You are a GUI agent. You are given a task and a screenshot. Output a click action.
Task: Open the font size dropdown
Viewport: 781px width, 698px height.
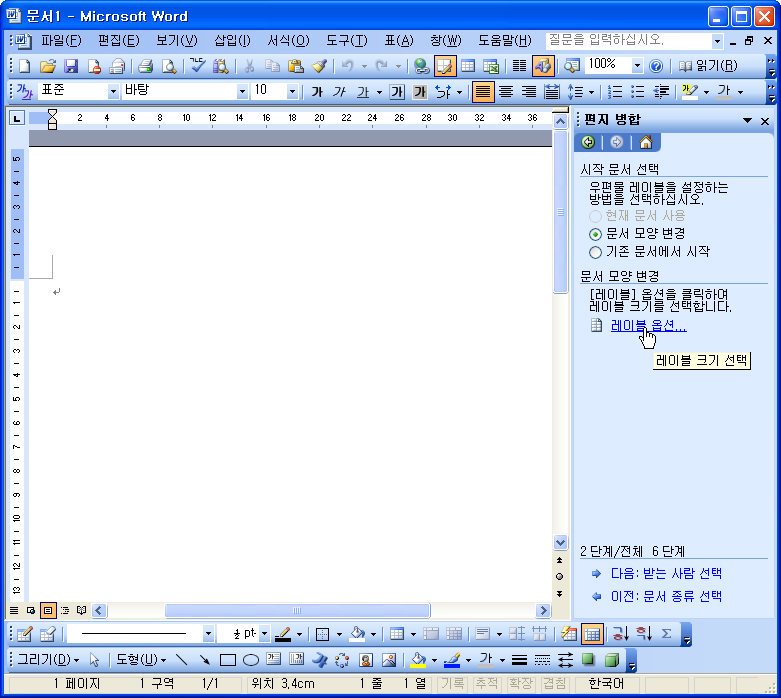coord(292,92)
